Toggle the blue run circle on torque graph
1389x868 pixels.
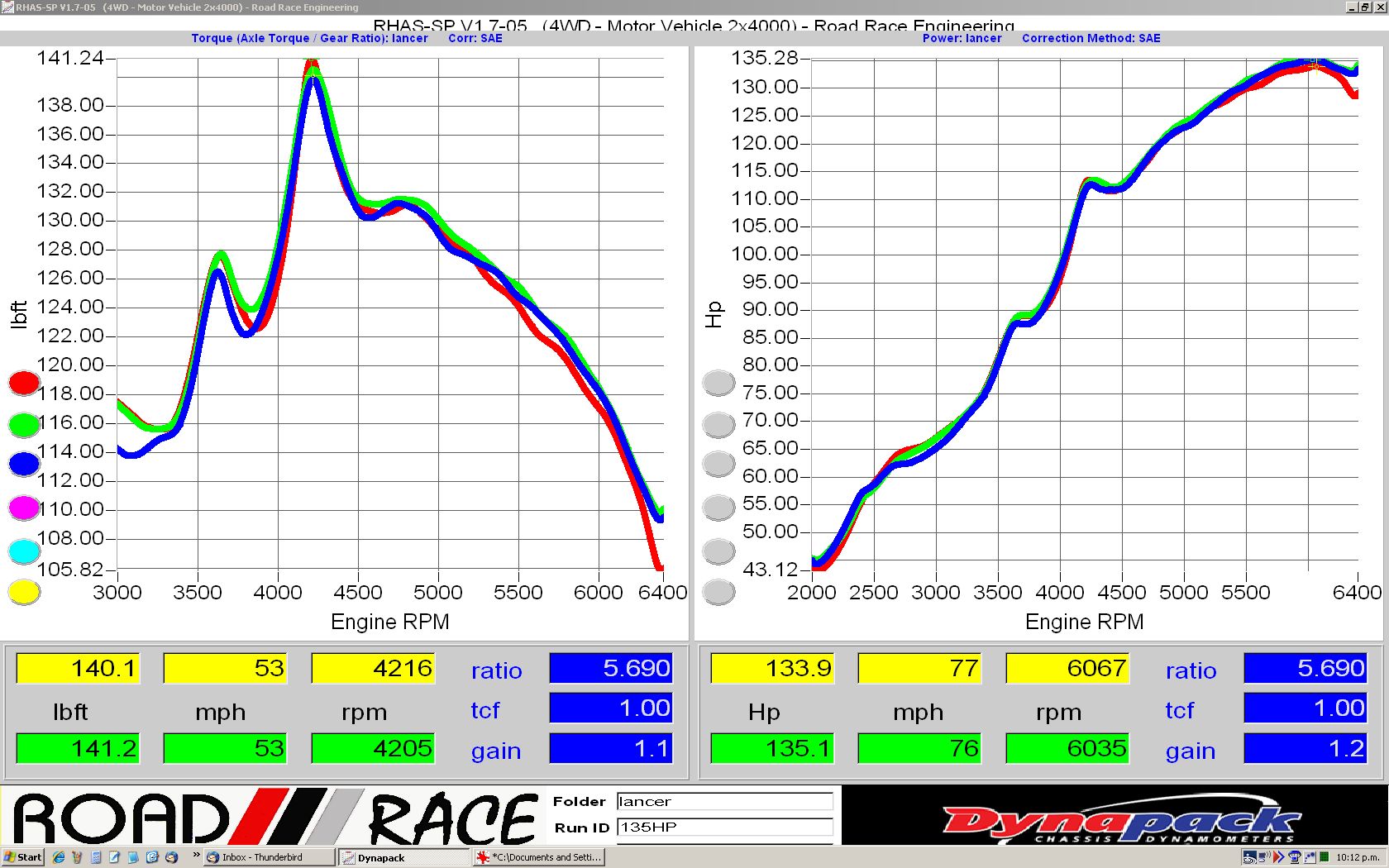coord(24,465)
